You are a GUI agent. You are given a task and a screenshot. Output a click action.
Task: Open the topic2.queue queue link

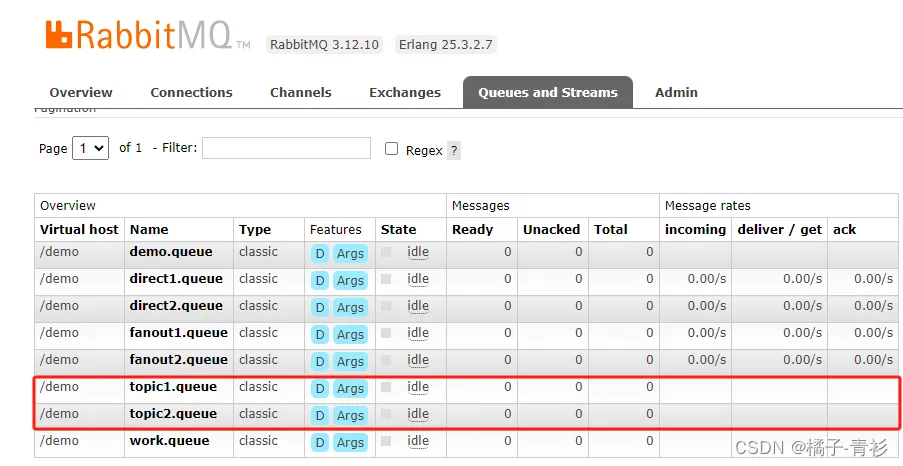coord(173,414)
